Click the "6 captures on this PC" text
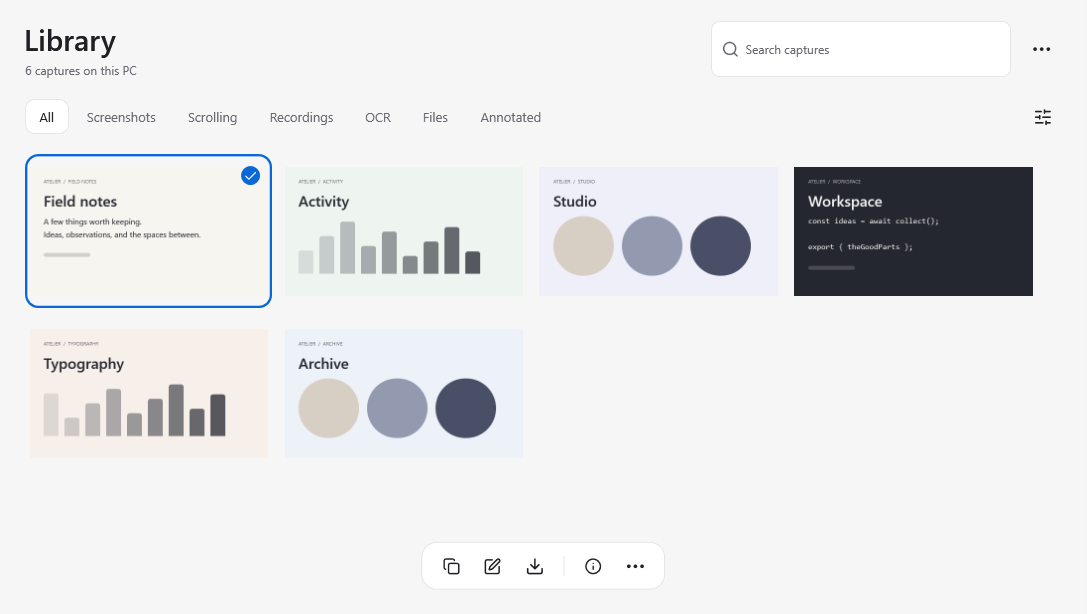 pyautogui.click(x=80, y=71)
